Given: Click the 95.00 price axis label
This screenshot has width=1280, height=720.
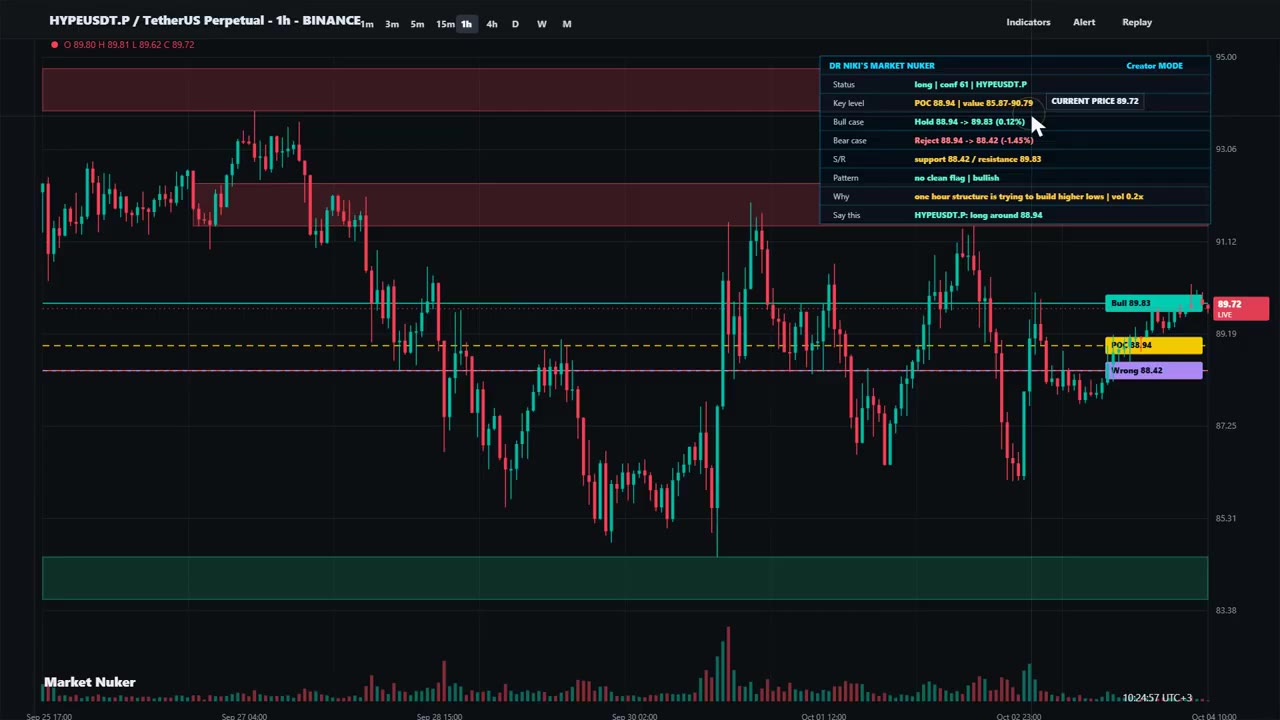Looking at the screenshot, I should 1225,57.
